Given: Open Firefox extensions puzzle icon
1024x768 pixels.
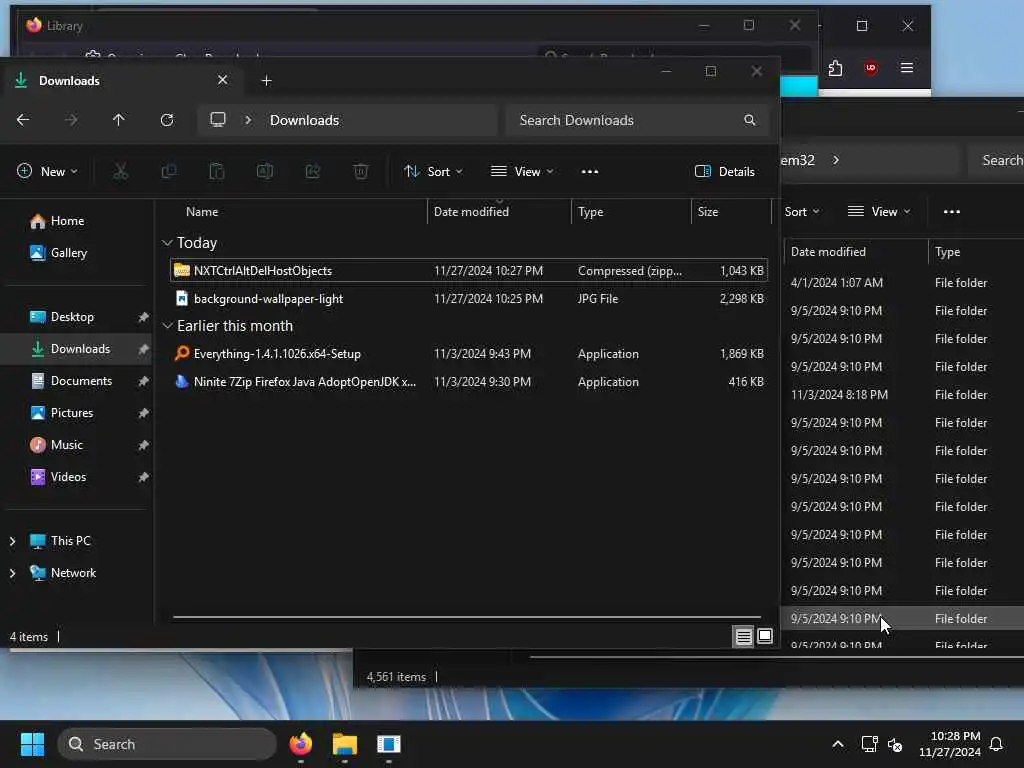Looking at the screenshot, I should click(835, 68).
